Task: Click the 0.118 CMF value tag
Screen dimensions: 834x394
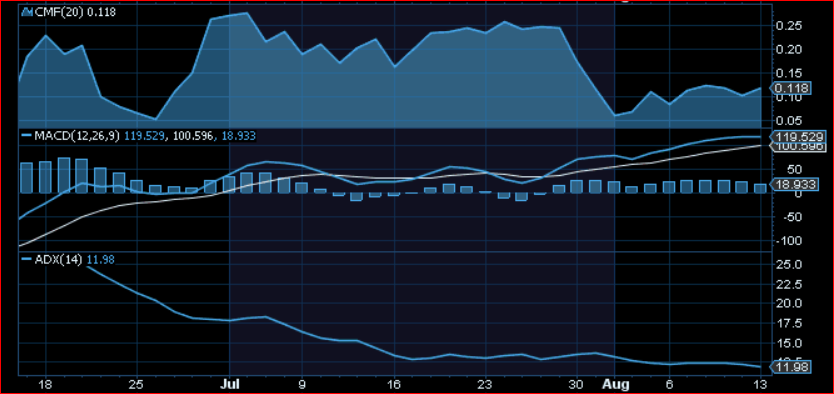Action: [791, 88]
